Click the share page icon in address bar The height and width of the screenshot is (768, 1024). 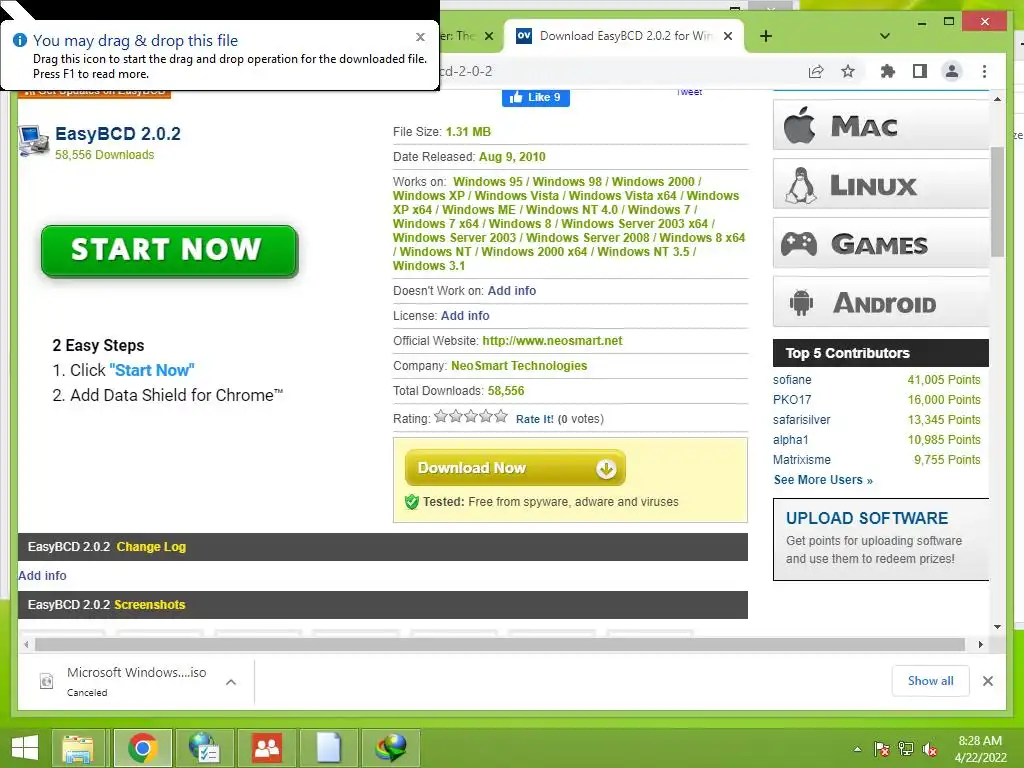point(816,71)
